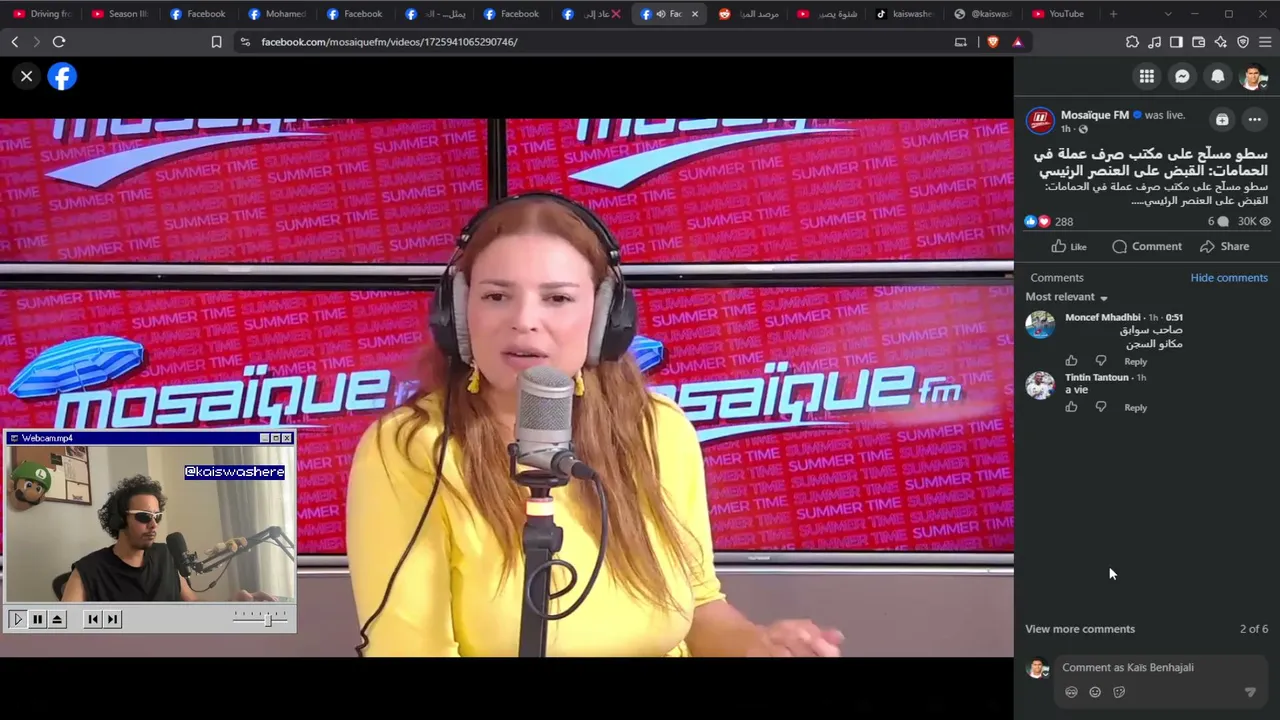Reply to Tintin Tantoun's comment

pyautogui.click(x=1135, y=408)
